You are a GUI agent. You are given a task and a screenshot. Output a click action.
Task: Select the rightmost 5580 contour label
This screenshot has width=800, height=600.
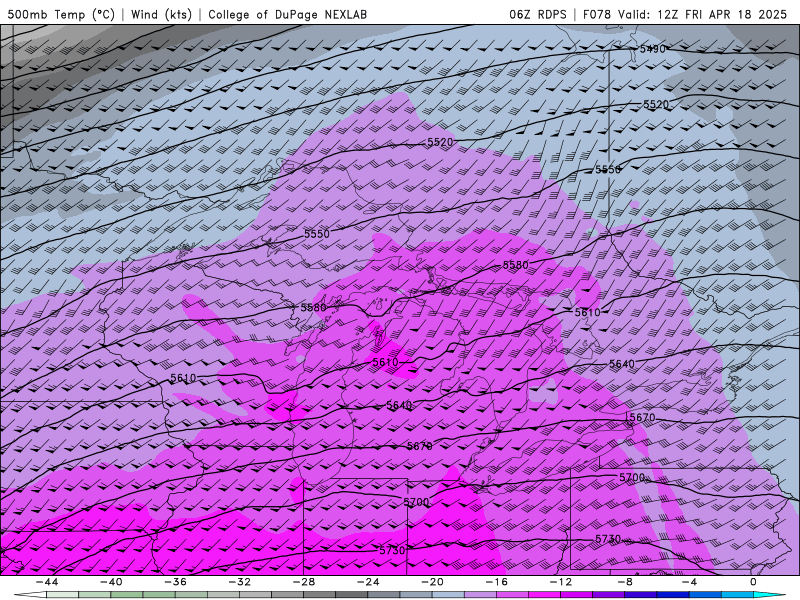coord(515,265)
